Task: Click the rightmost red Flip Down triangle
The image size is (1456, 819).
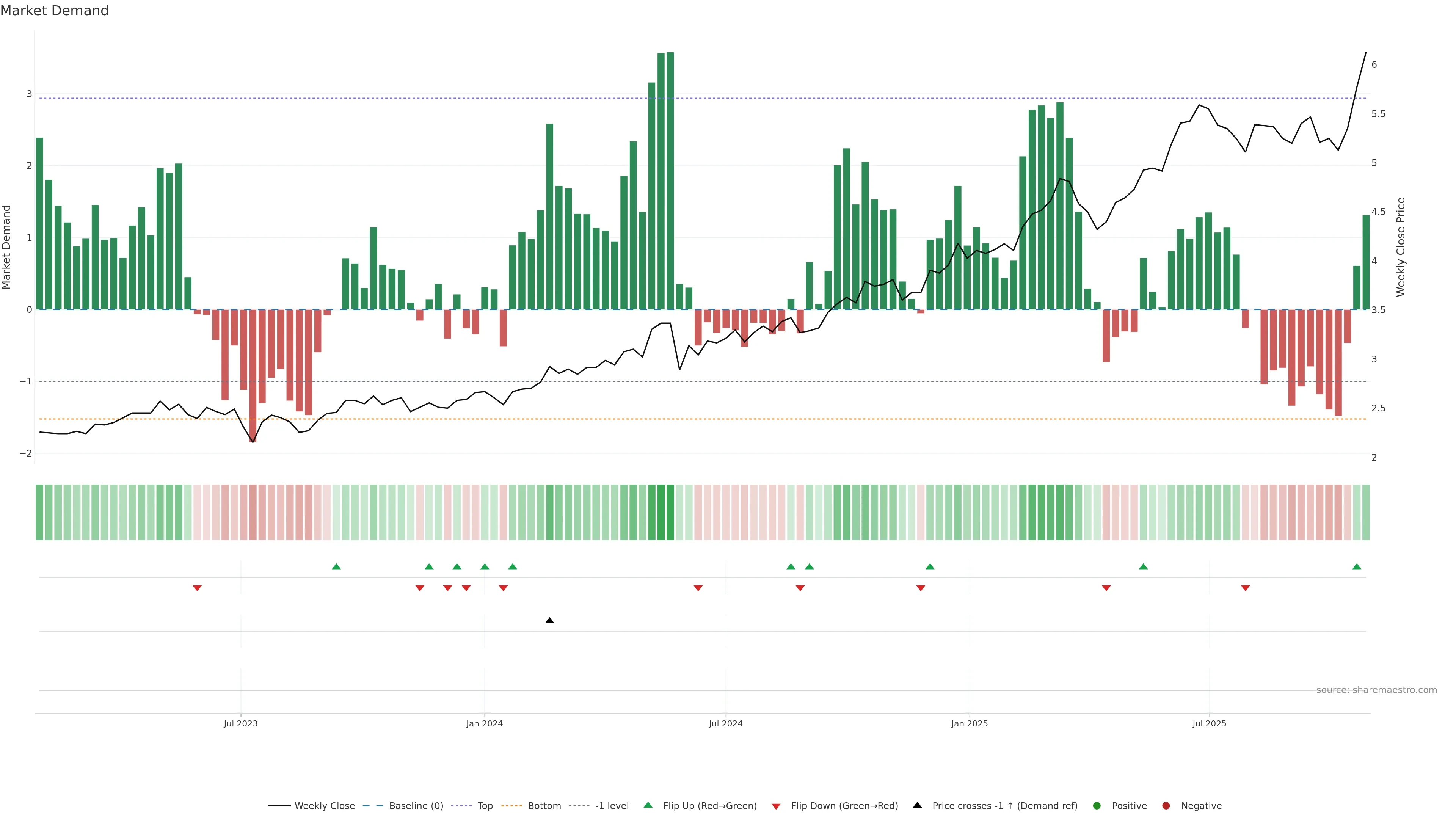Action: click(1245, 588)
